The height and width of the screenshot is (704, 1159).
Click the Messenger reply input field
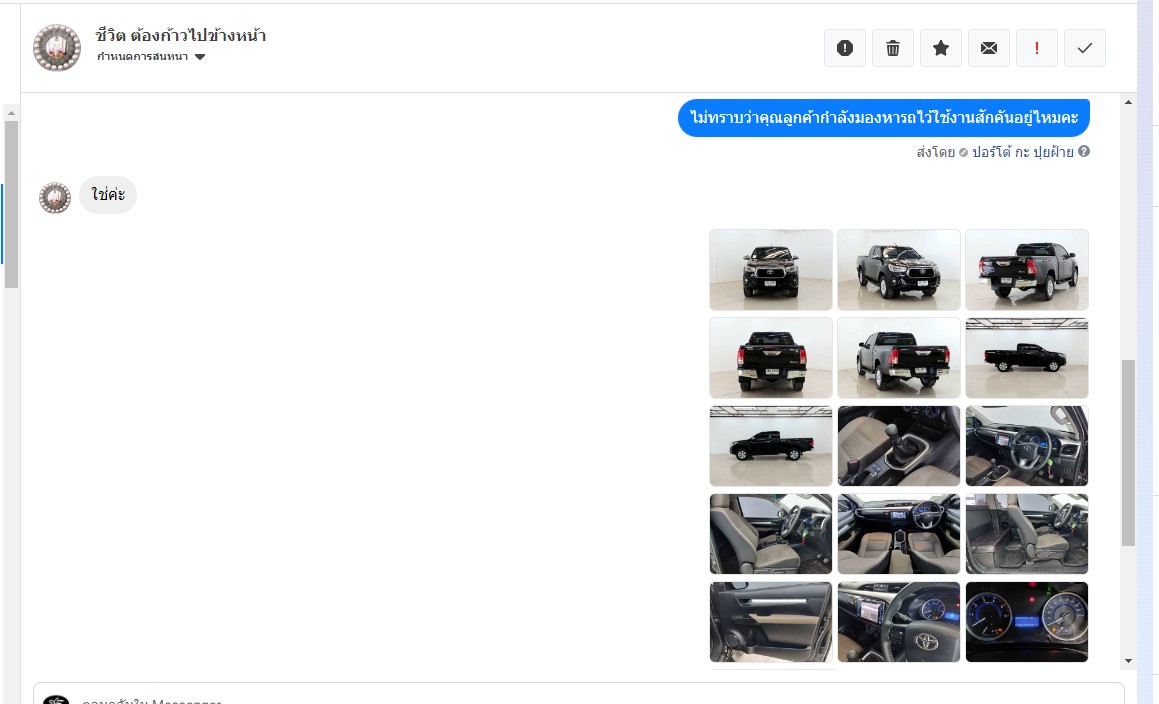coord(579,694)
